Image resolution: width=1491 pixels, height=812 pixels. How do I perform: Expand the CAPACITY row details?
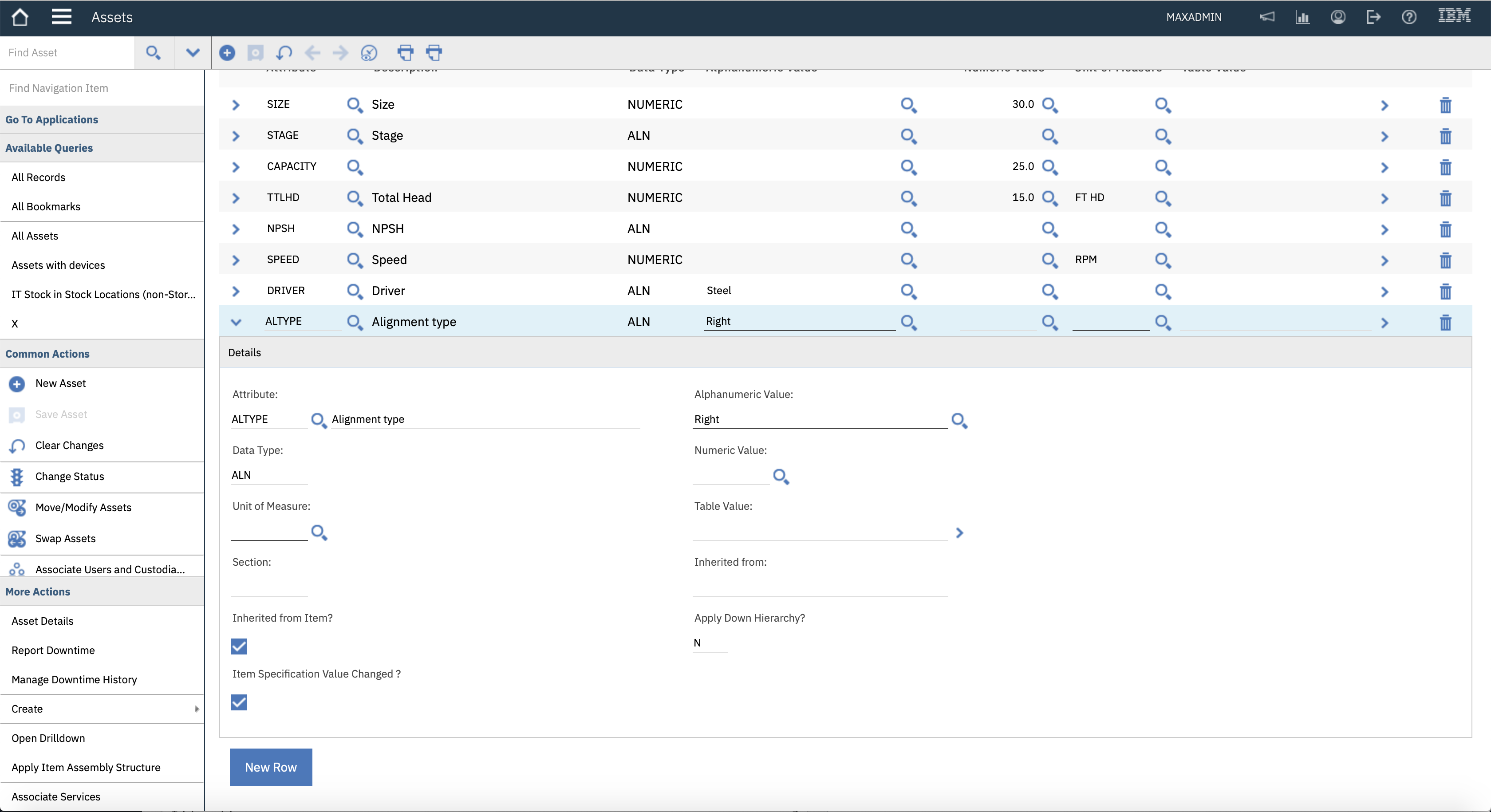point(236,167)
